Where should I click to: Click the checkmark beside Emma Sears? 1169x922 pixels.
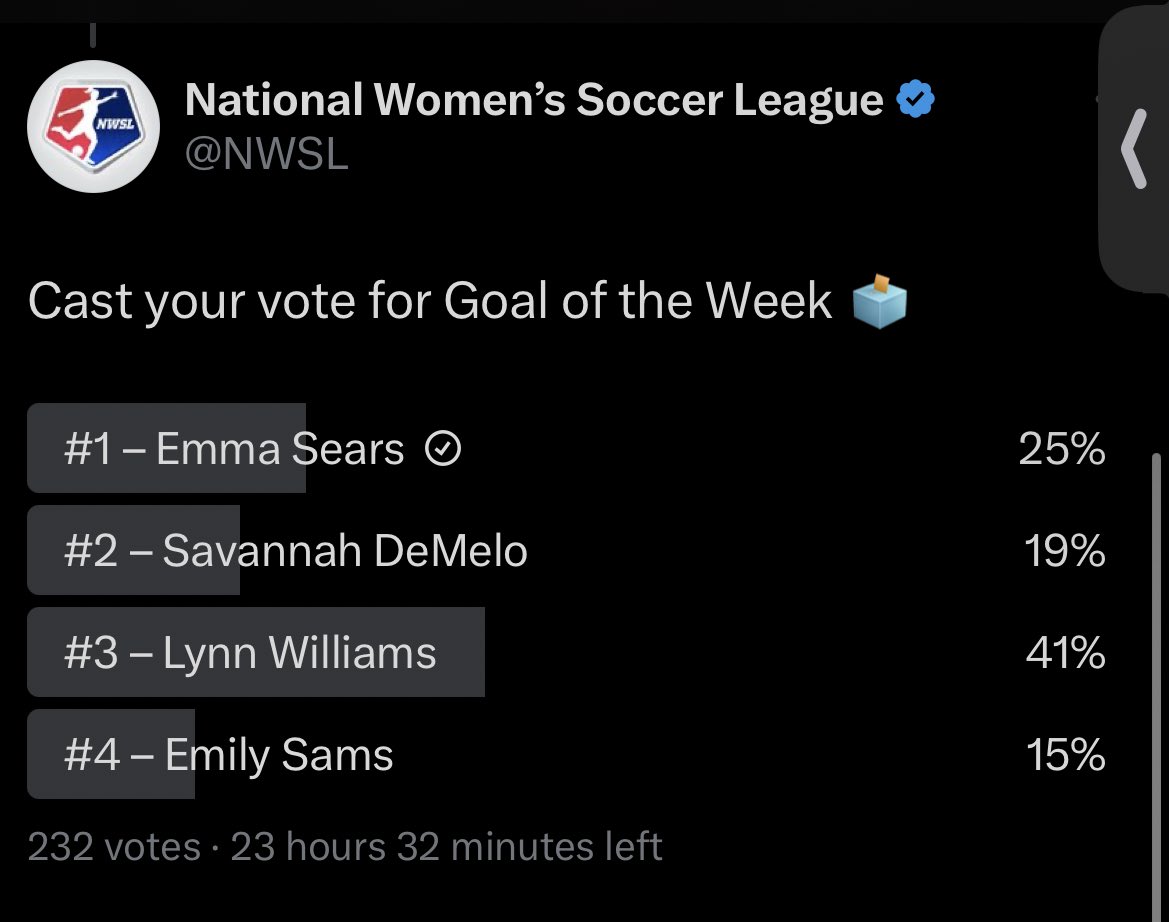(x=443, y=451)
